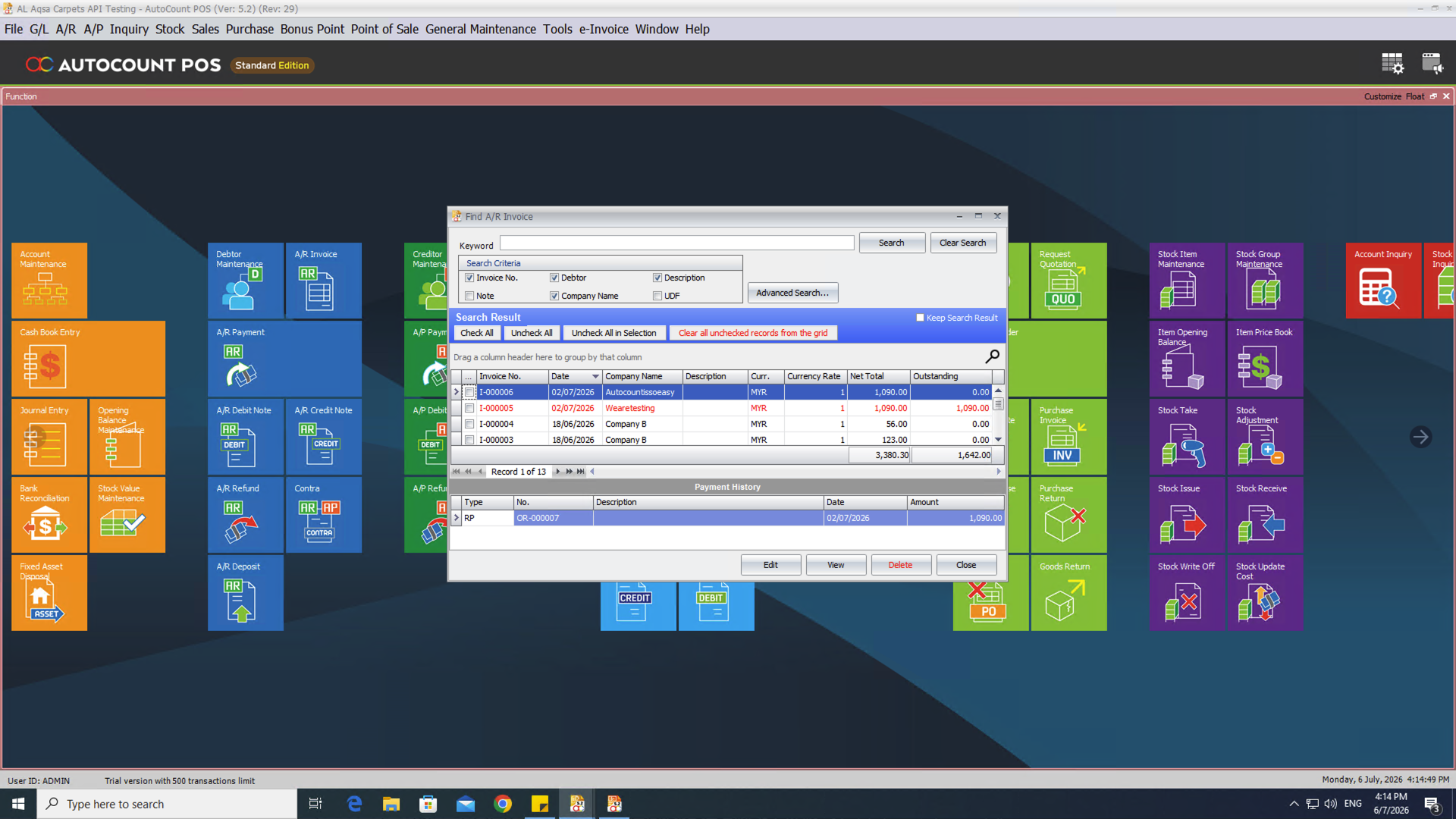The width and height of the screenshot is (1456, 819).
Task: Open the Request Quotation tile
Action: (1068, 281)
